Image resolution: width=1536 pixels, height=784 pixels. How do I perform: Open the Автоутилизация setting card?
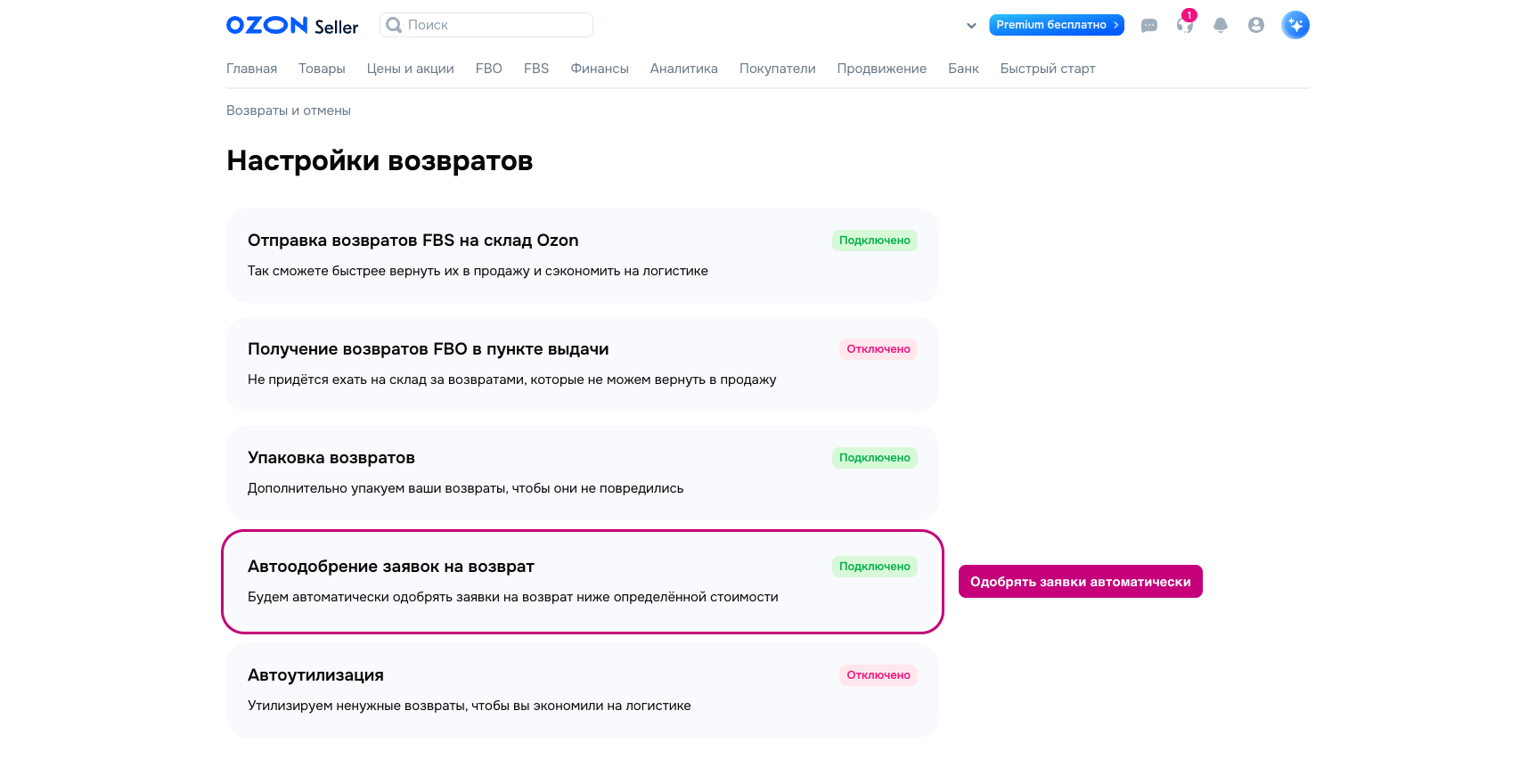pyautogui.click(x=583, y=690)
